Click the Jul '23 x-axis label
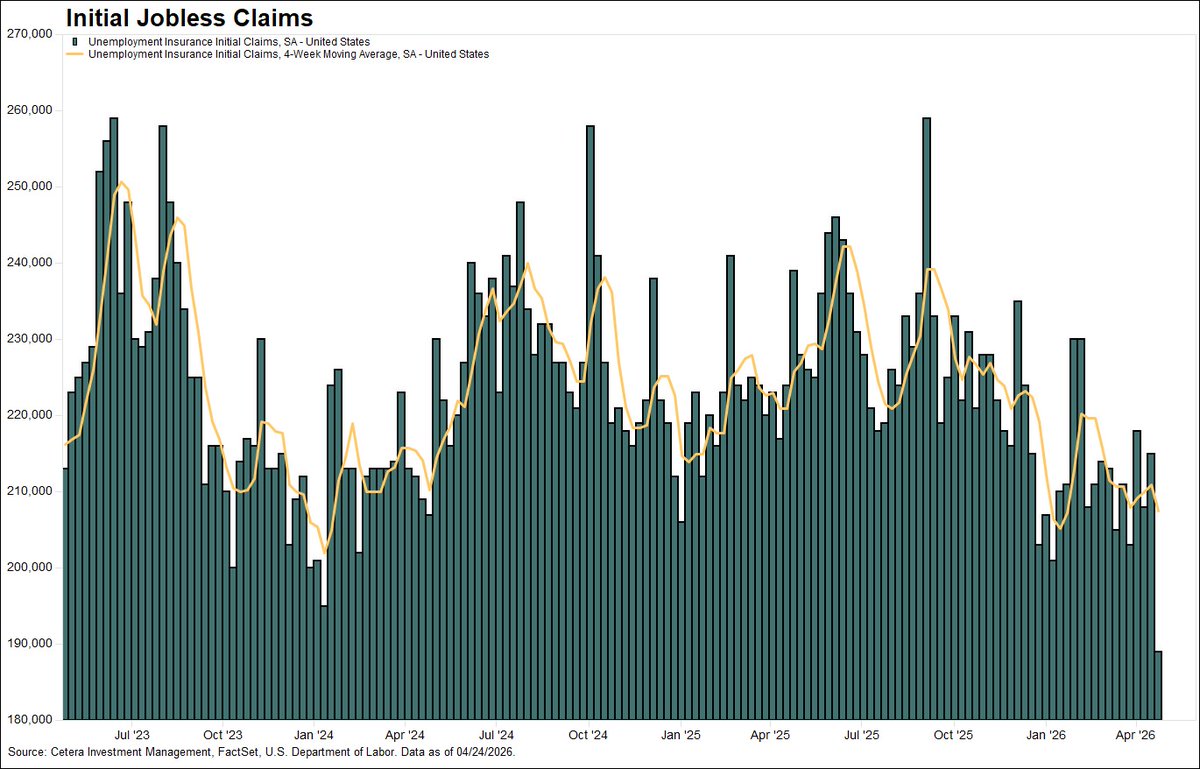Screen dimensions: 1200x769 [133, 734]
